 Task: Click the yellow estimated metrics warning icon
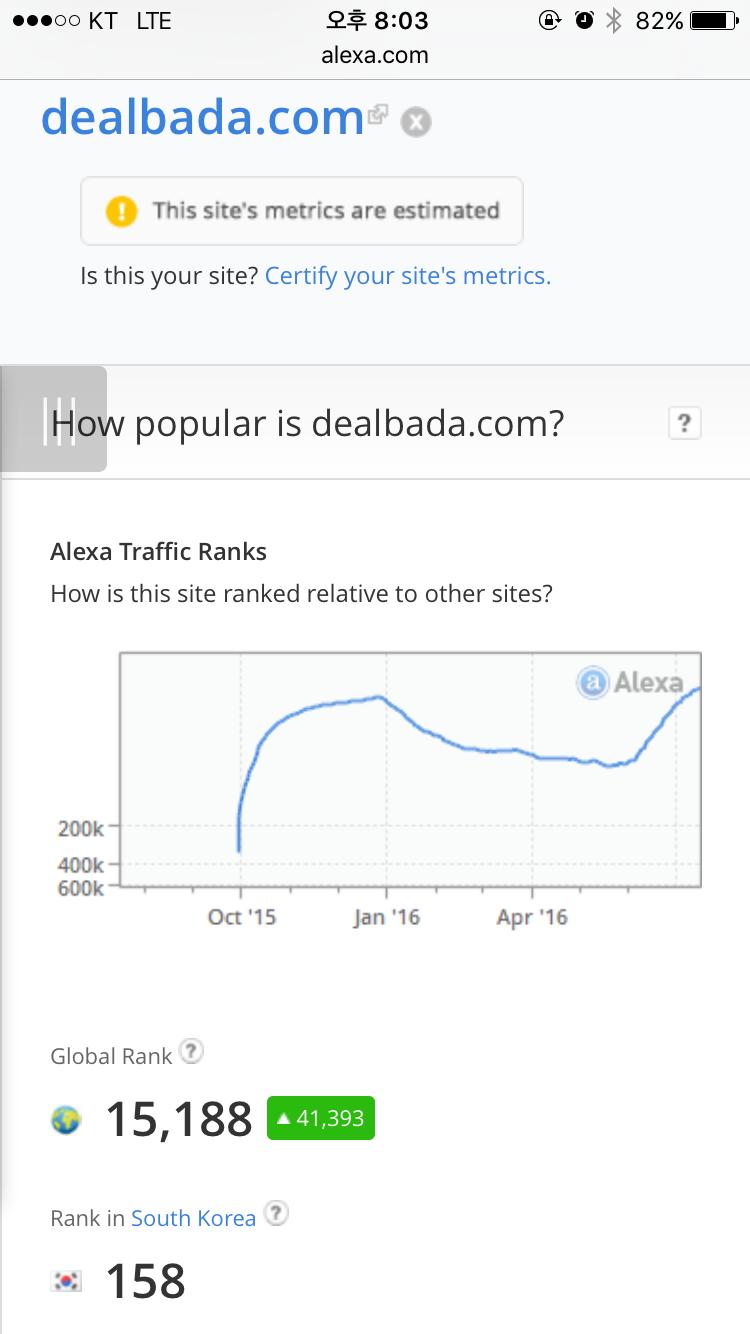pos(121,211)
